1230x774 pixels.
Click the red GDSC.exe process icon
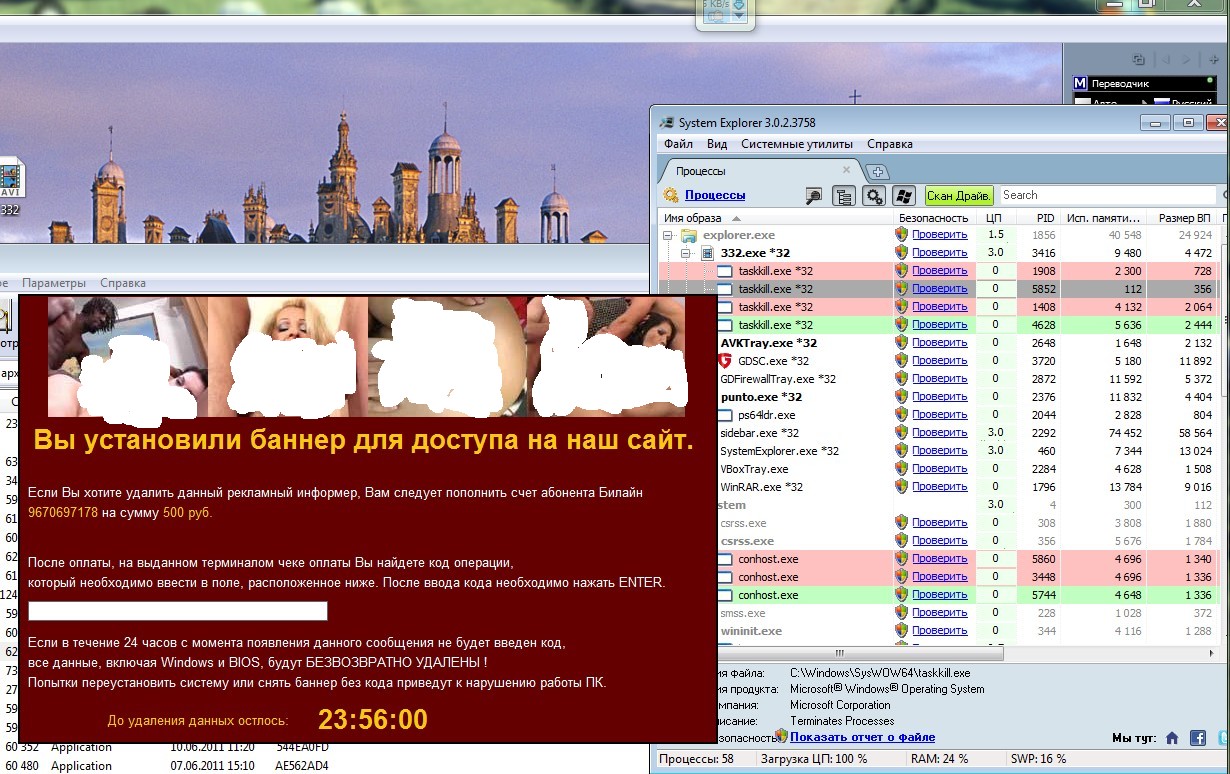pos(725,361)
